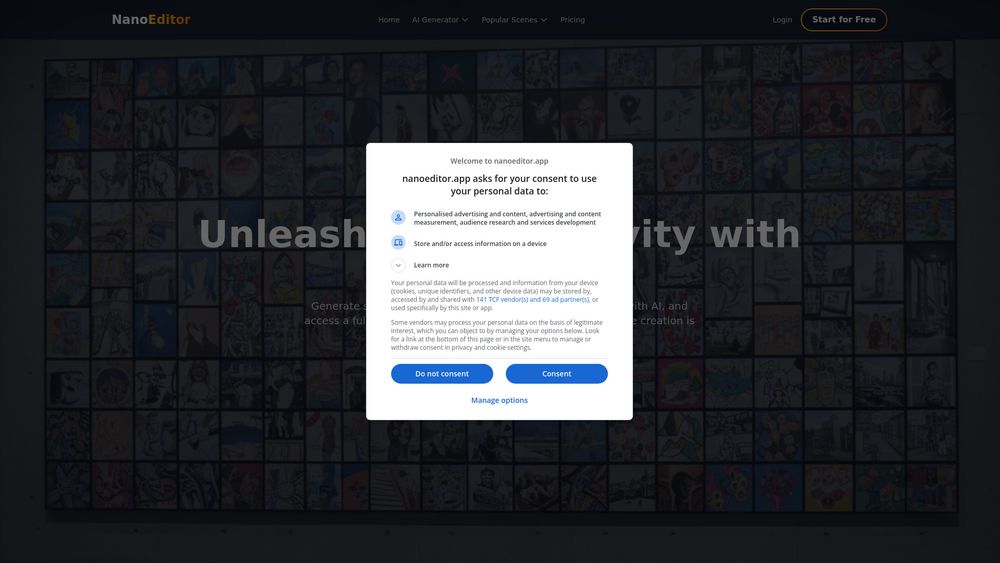The image size is (1000, 563).
Task: Click the Store and/or access information text
Action: (480, 244)
